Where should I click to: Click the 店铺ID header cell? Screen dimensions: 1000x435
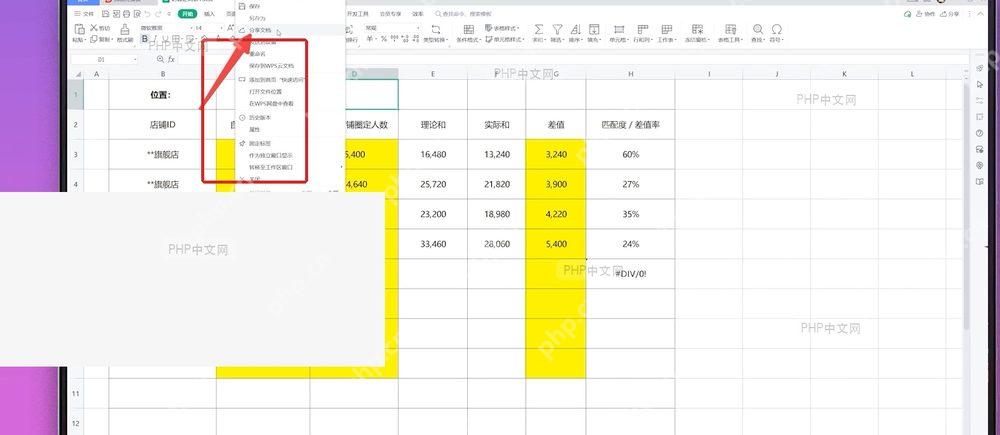click(x=163, y=124)
